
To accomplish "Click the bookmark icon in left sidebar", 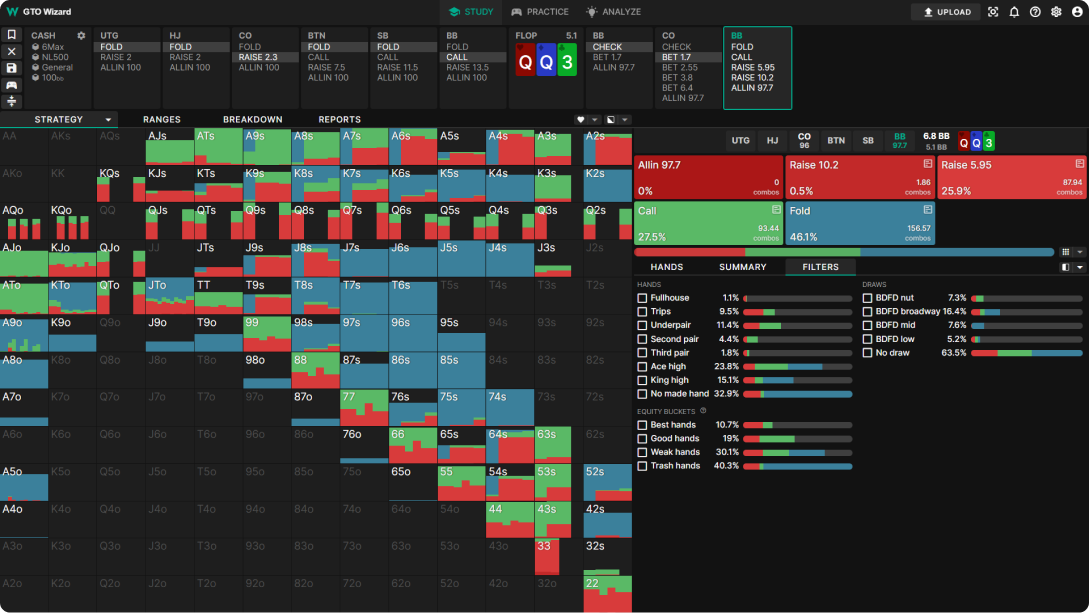I will (12, 34).
